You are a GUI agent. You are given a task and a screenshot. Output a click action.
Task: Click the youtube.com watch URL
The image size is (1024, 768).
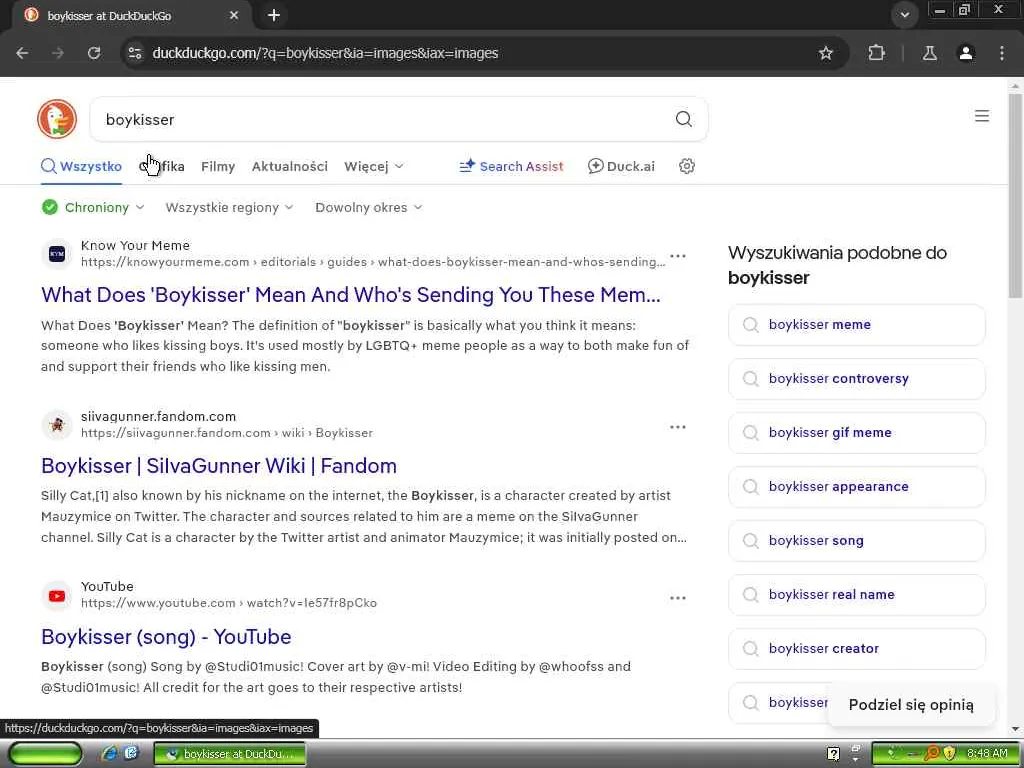point(229,603)
